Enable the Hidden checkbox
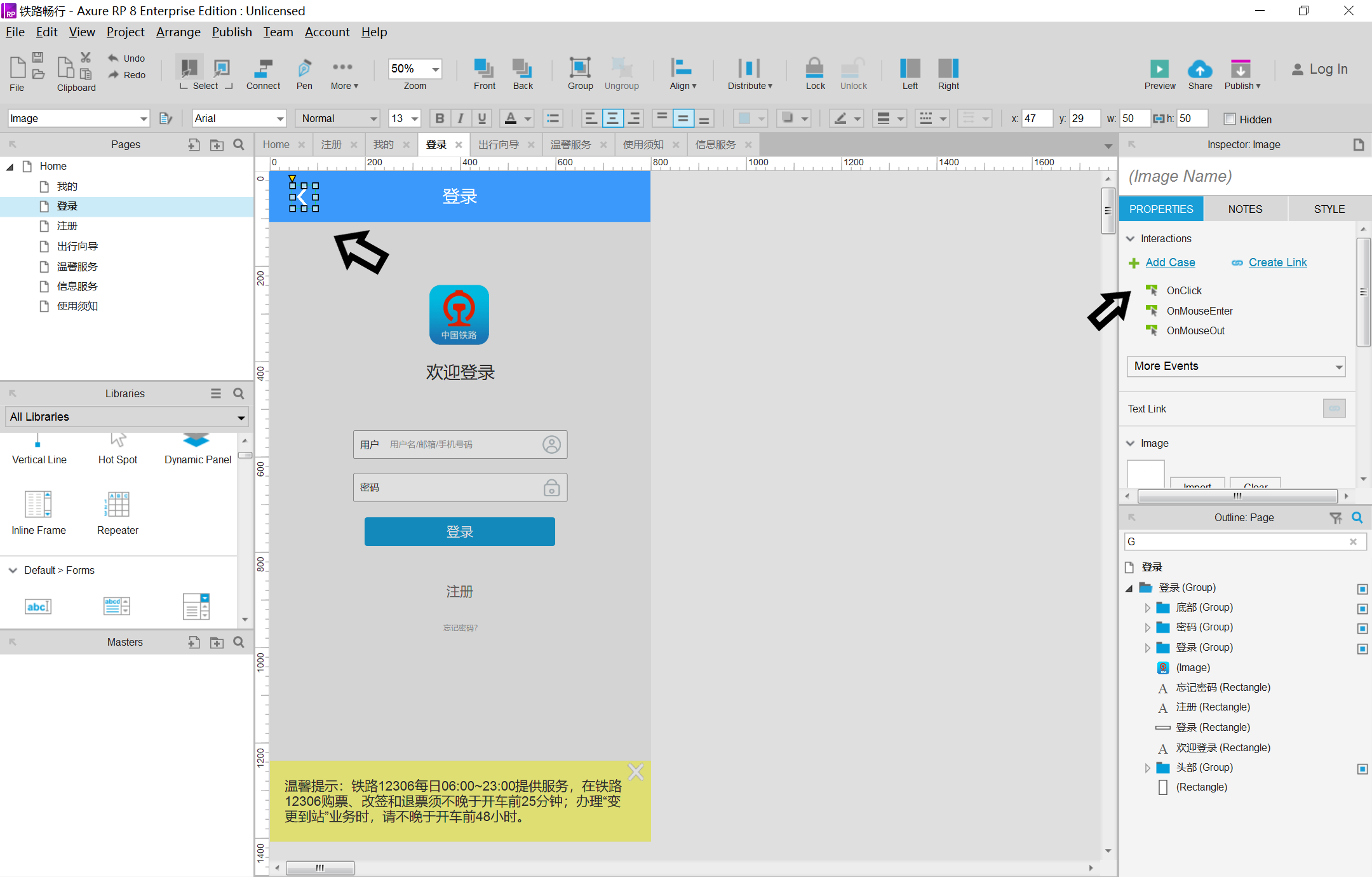 tap(1230, 119)
